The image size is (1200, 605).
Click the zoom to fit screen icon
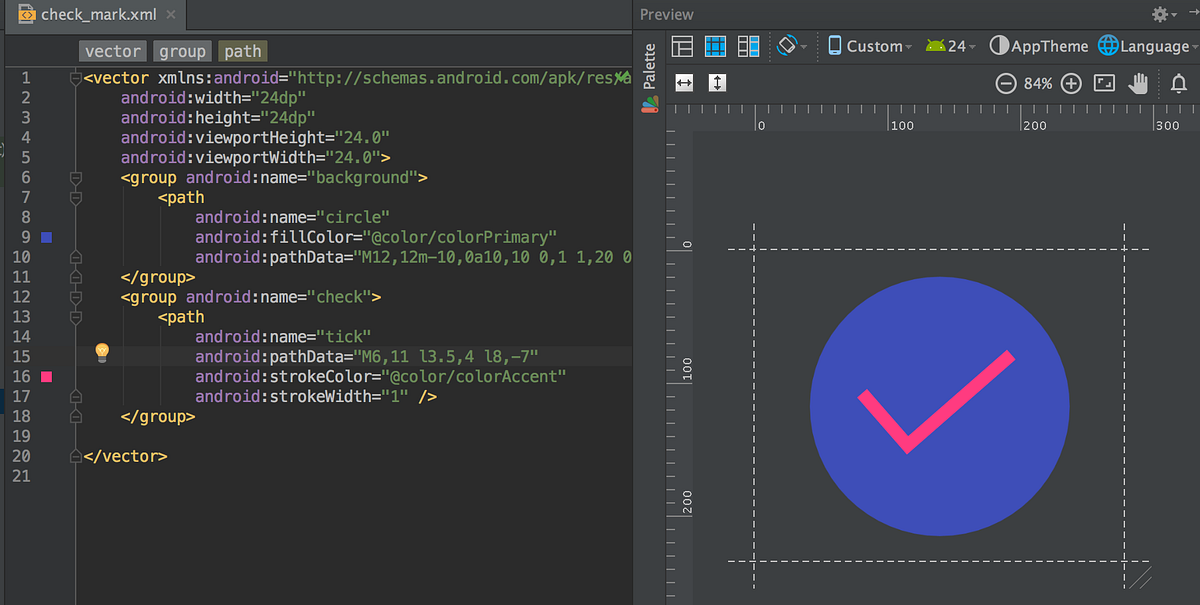coord(1104,85)
